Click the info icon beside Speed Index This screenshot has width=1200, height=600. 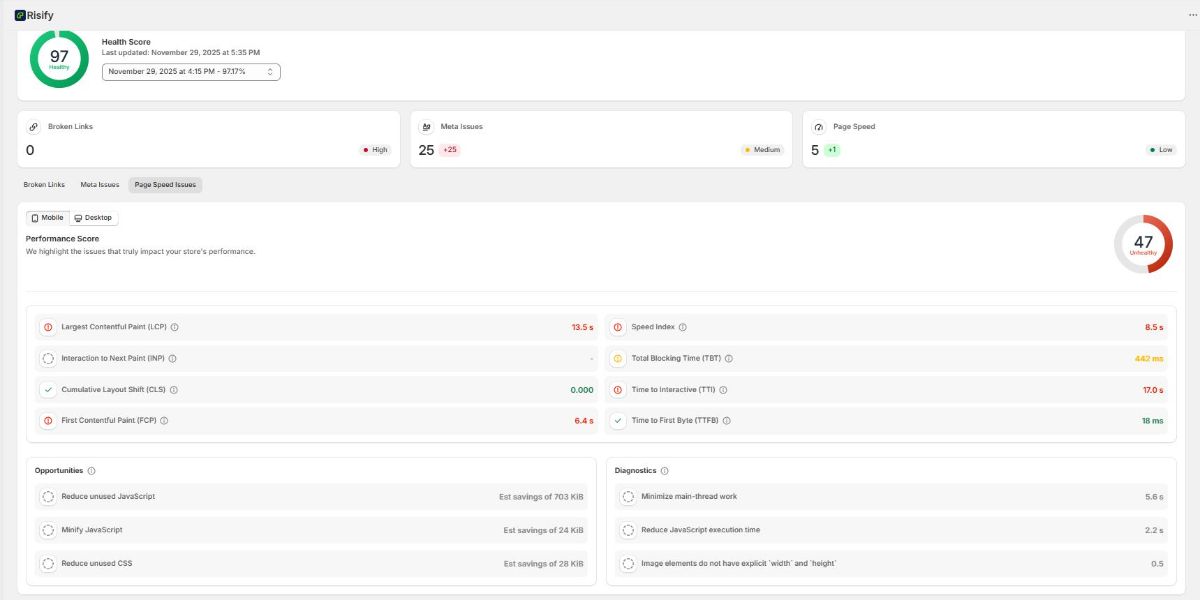click(x=682, y=327)
